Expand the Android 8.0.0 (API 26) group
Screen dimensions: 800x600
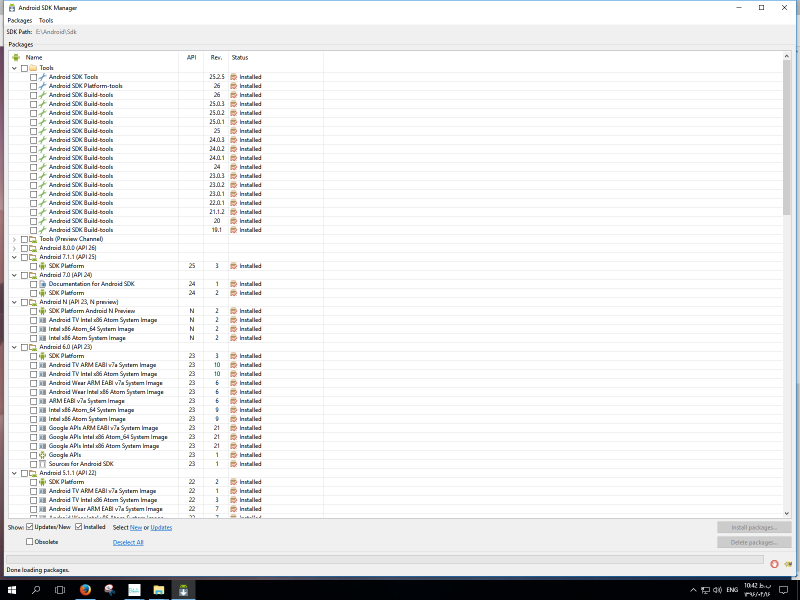pos(13,248)
